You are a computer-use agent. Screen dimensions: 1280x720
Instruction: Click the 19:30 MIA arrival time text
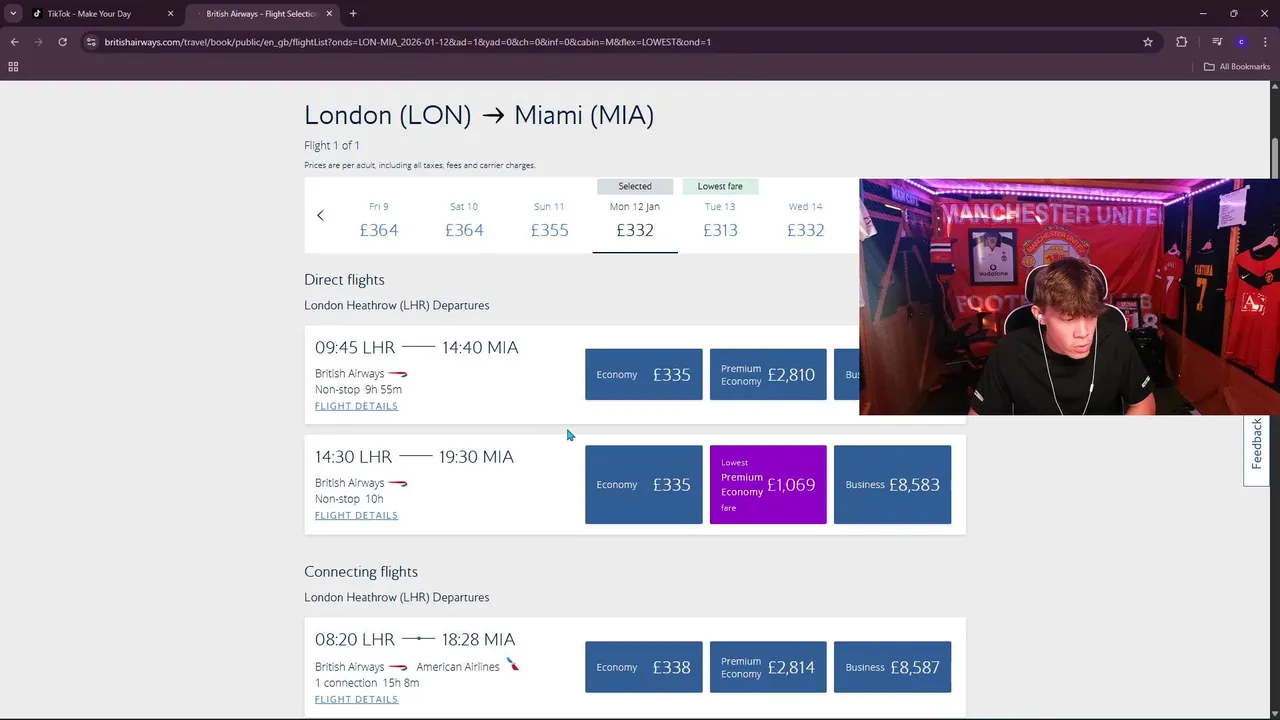point(476,456)
